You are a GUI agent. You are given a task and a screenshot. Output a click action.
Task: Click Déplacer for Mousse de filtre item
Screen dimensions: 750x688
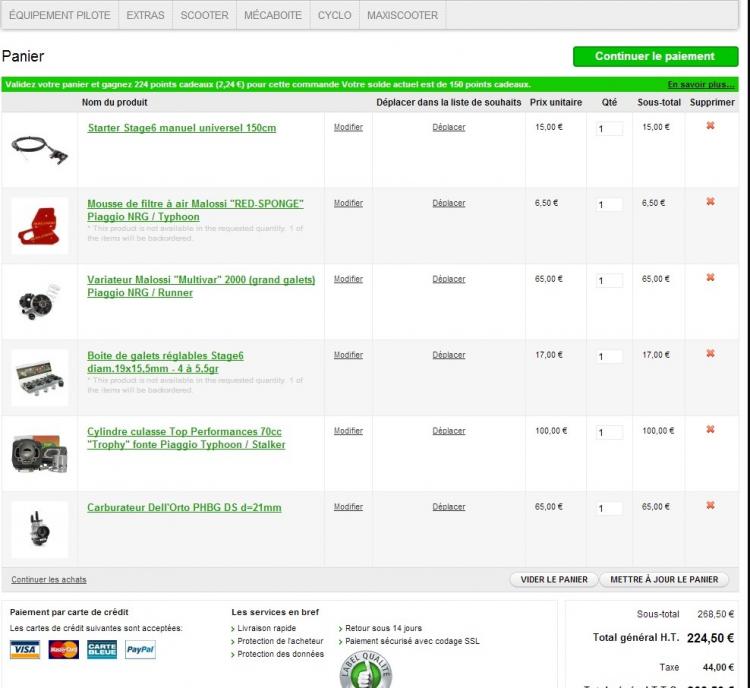point(449,203)
